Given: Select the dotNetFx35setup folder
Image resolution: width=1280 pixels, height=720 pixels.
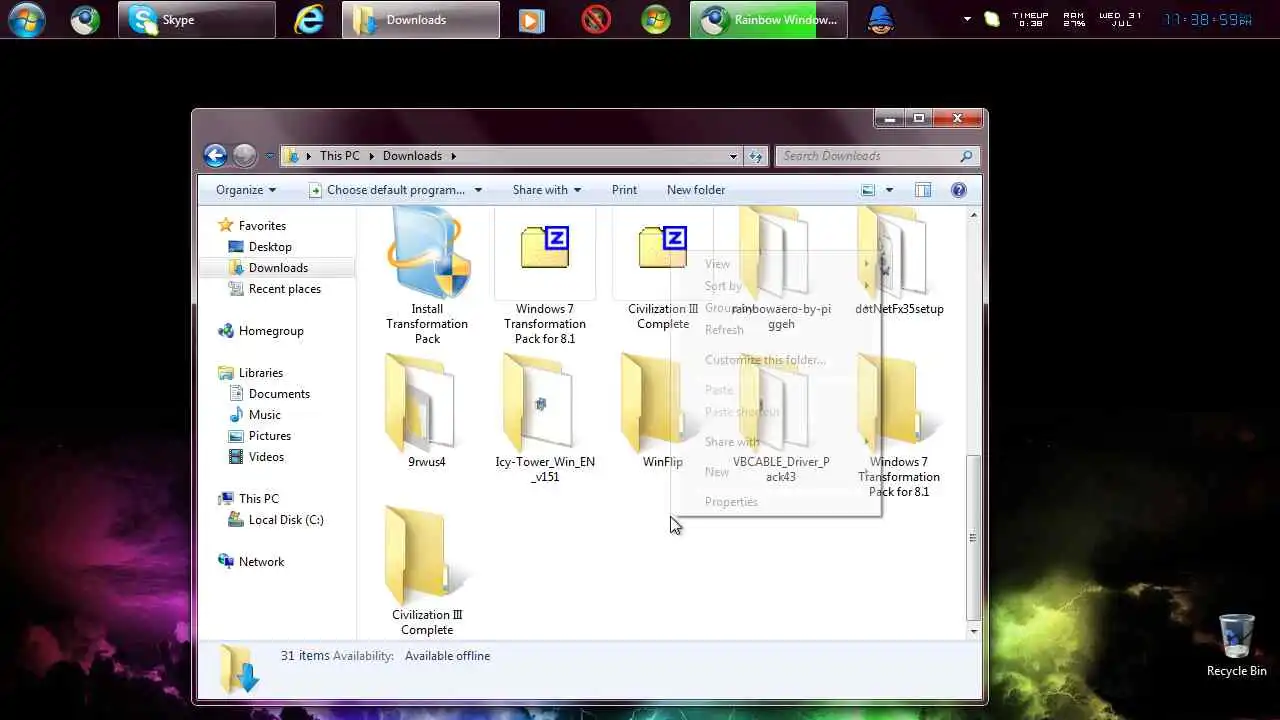Looking at the screenshot, I should 899,264.
